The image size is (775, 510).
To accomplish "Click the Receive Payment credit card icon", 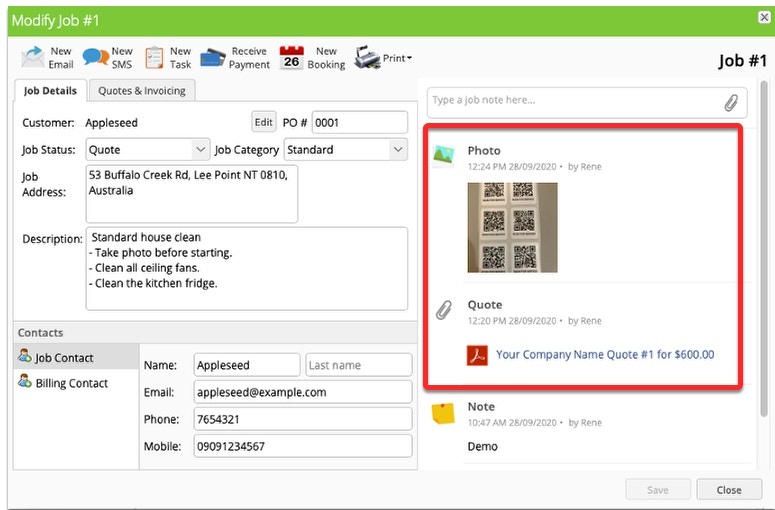I will pos(213,58).
